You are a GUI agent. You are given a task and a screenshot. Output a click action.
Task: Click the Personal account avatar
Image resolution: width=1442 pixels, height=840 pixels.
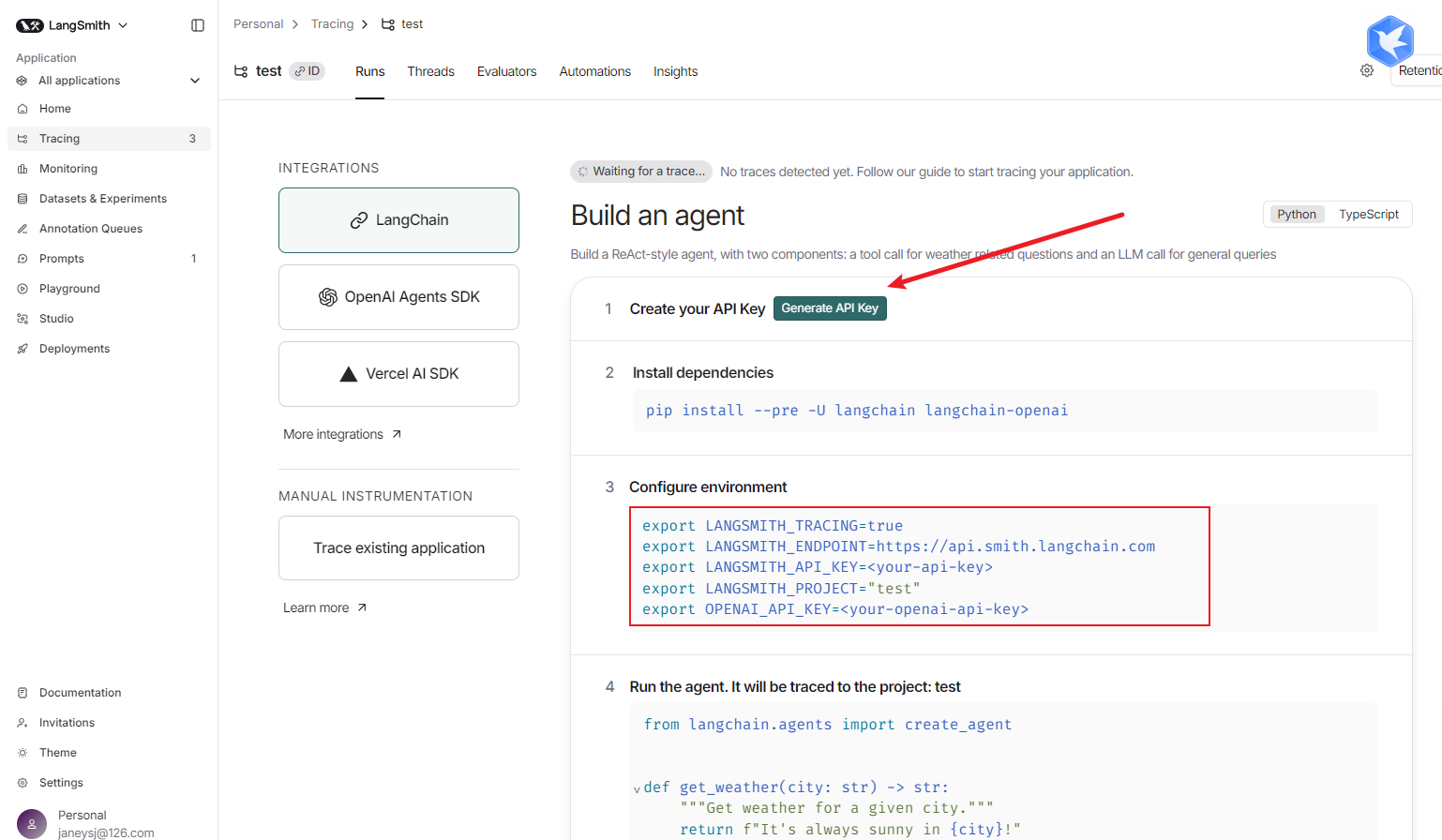[32, 824]
